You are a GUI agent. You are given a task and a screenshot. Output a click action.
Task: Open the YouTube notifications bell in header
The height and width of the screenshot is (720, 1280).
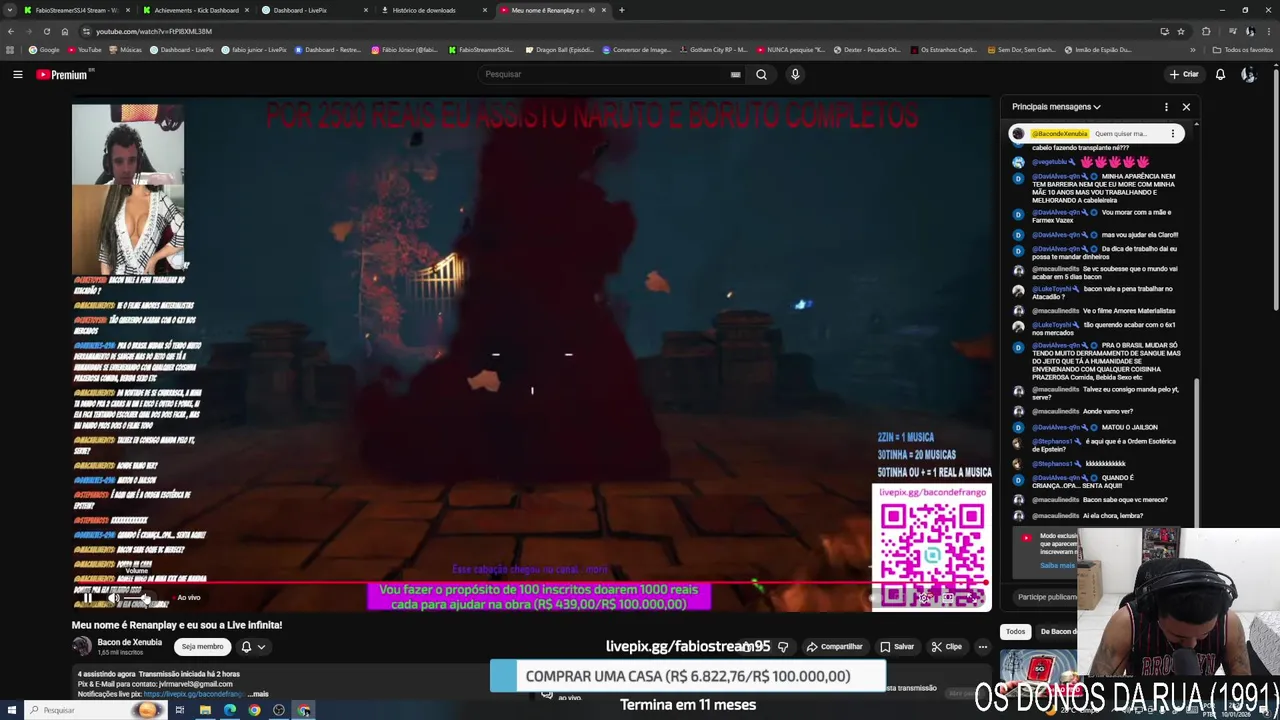pos(1220,74)
